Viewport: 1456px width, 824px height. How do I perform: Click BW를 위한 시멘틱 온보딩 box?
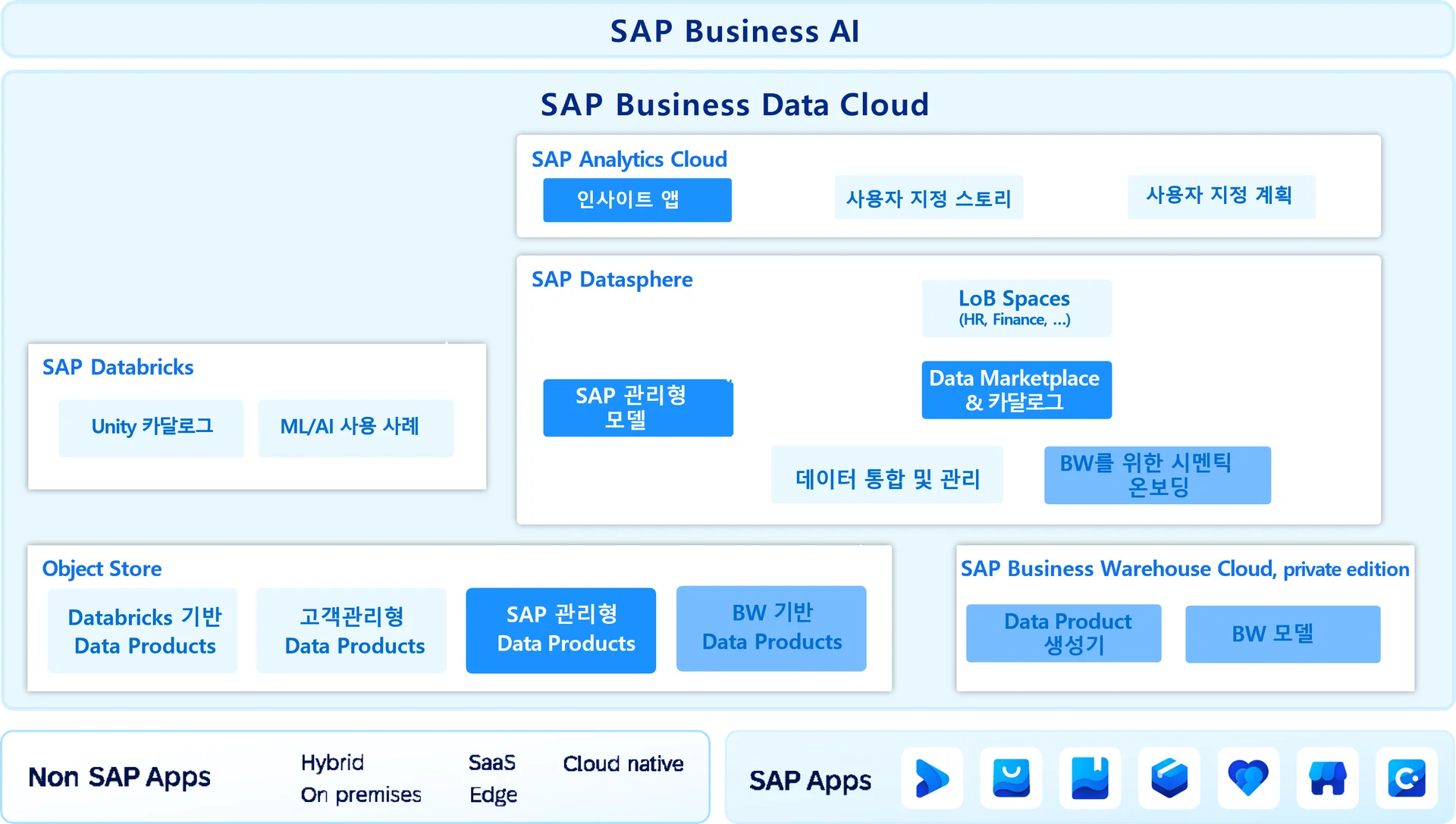tap(1156, 475)
